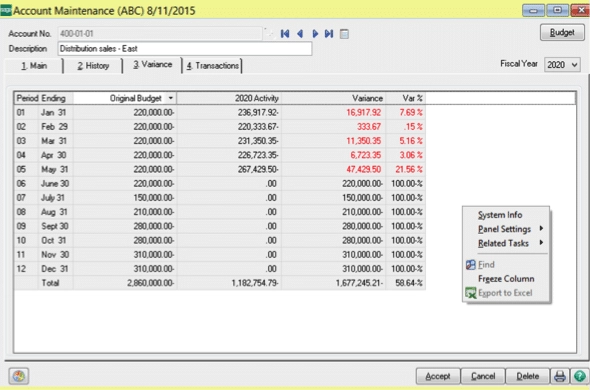
Task: Open the account lookup icon
Action: [269, 34]
